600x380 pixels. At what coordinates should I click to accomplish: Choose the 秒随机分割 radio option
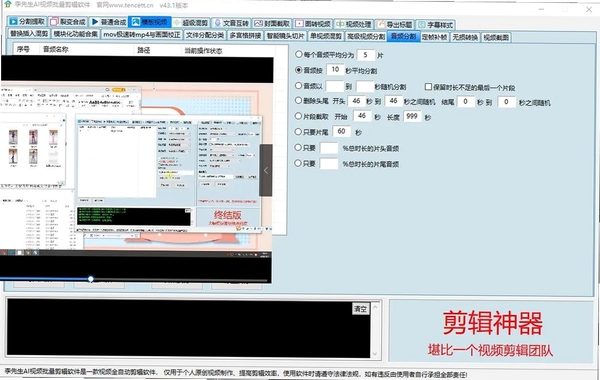[x=298, y=85]
